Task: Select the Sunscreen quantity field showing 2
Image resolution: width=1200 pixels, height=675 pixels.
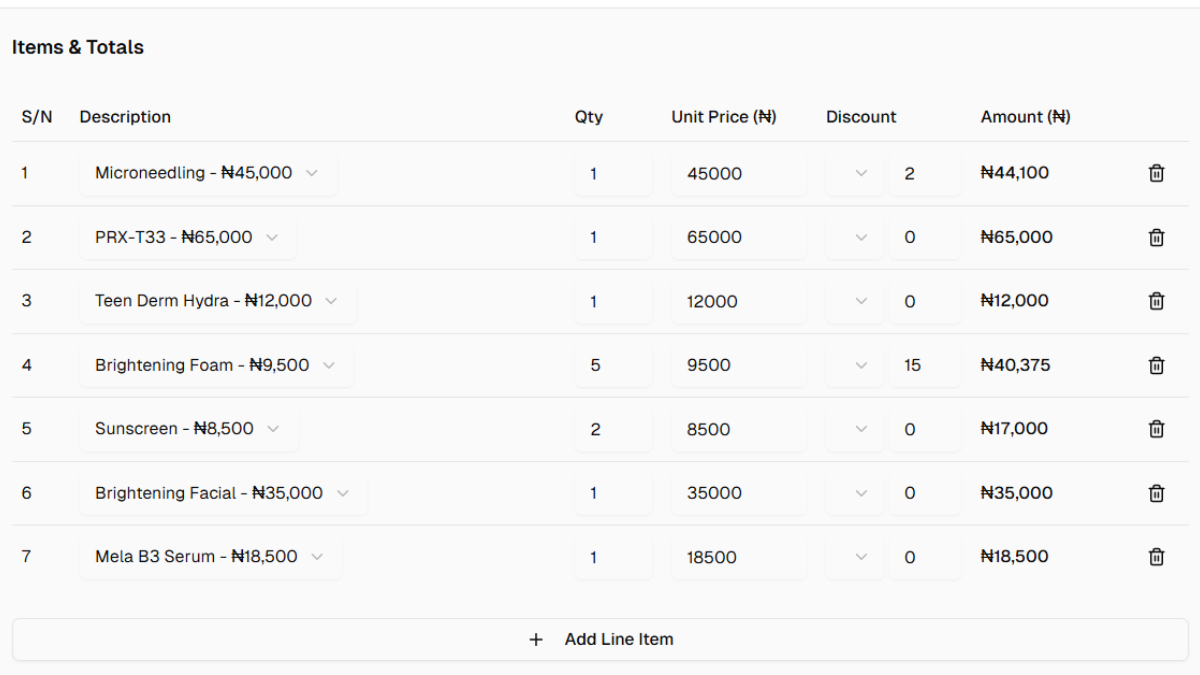Action: point(613,428)
